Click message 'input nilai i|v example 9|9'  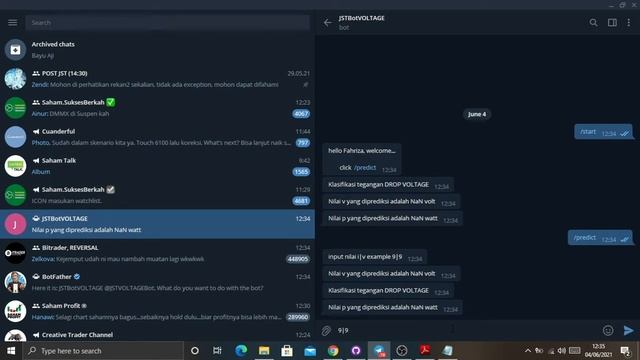tap(375, 257)
